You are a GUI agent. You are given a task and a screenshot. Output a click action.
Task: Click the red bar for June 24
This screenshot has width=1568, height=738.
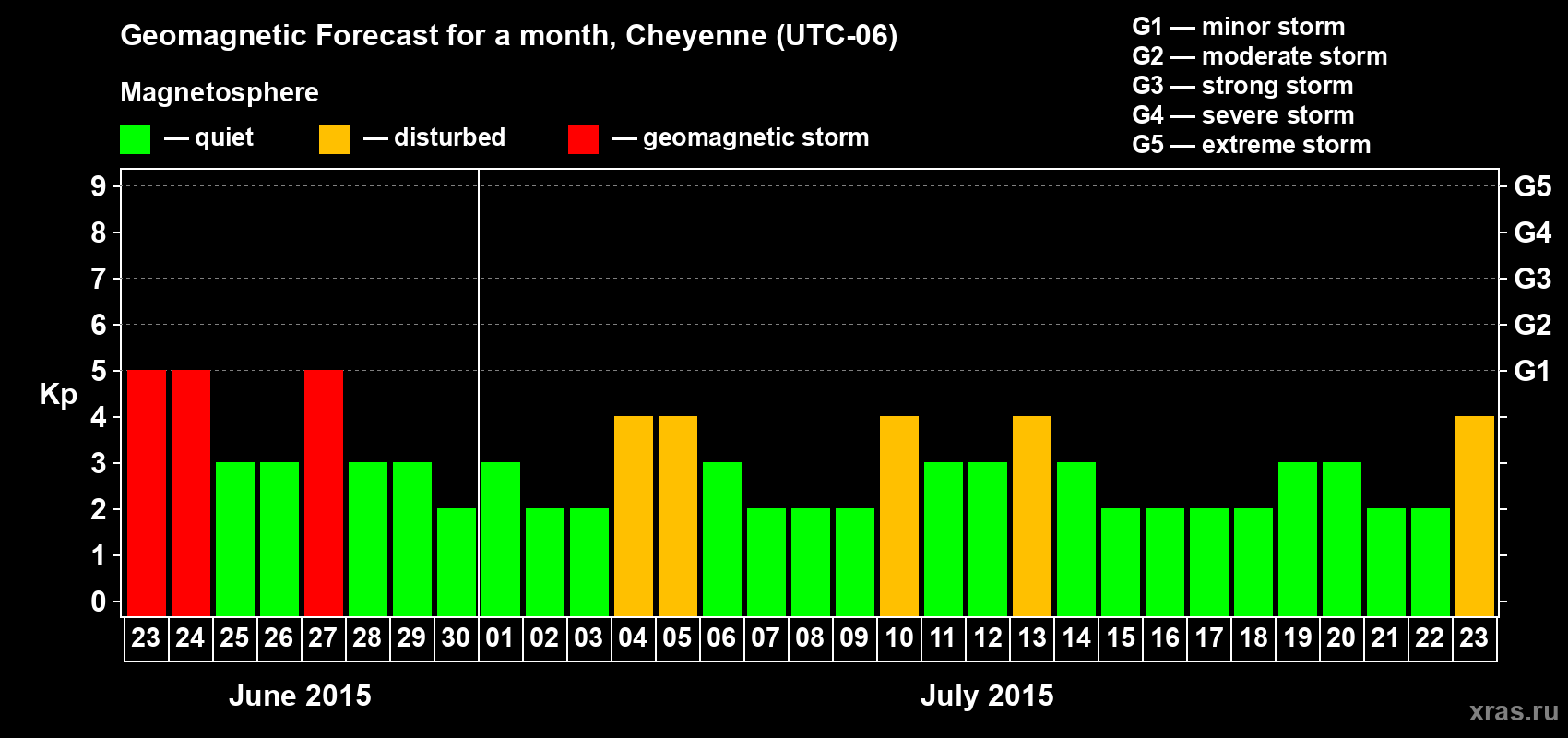[x=191, y=494]
